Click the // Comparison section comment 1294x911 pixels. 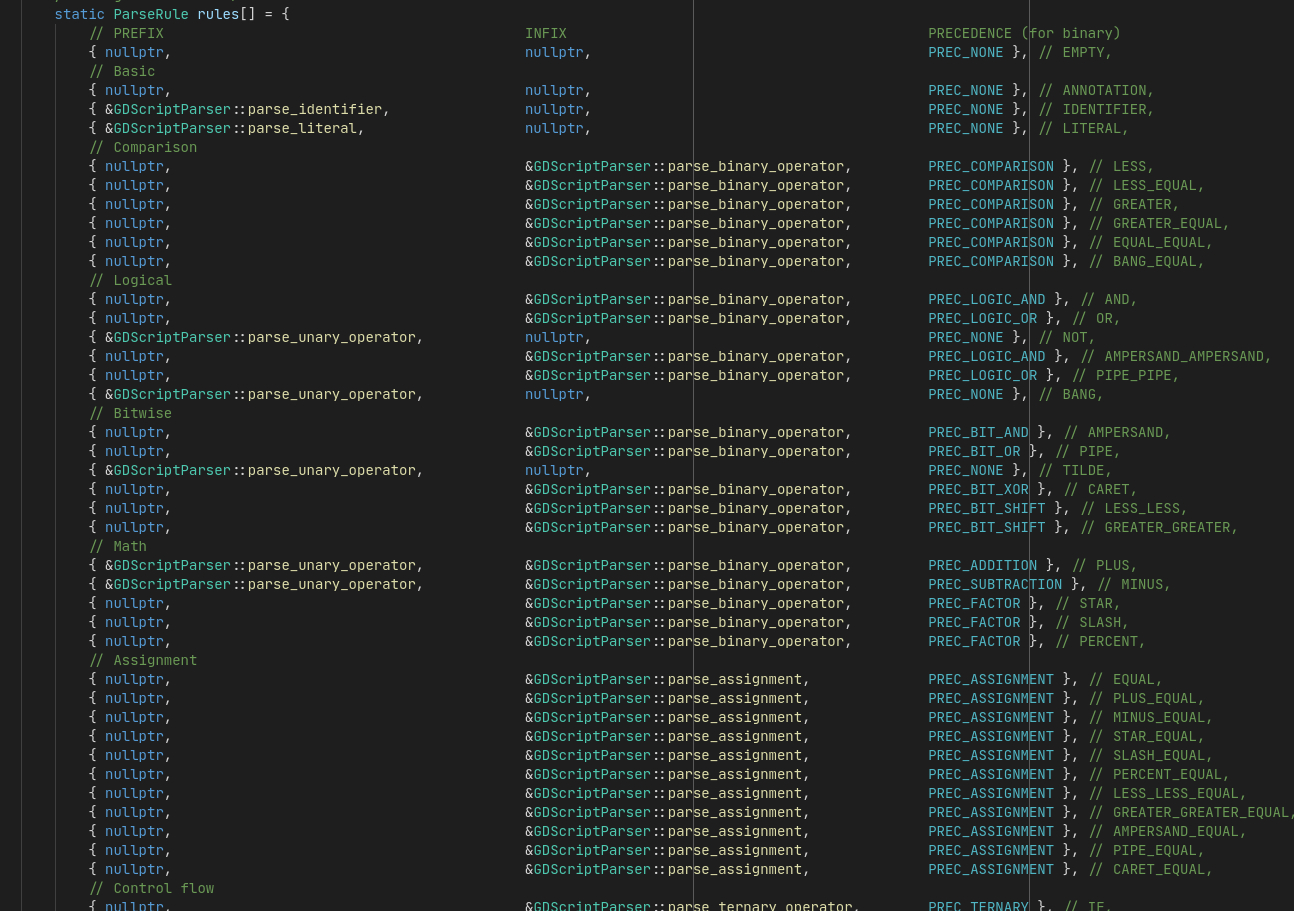tap(143, 147)
